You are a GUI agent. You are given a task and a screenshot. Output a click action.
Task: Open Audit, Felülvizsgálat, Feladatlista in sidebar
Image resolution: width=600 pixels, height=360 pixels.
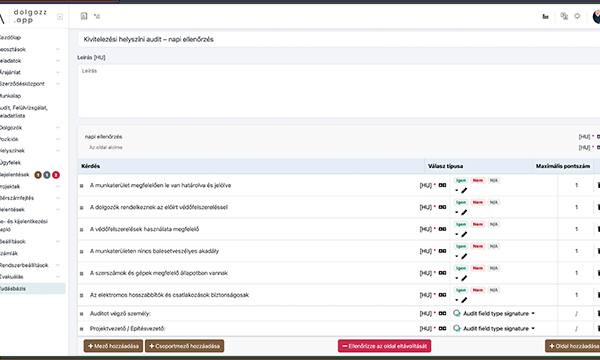[x=24, y=112]
